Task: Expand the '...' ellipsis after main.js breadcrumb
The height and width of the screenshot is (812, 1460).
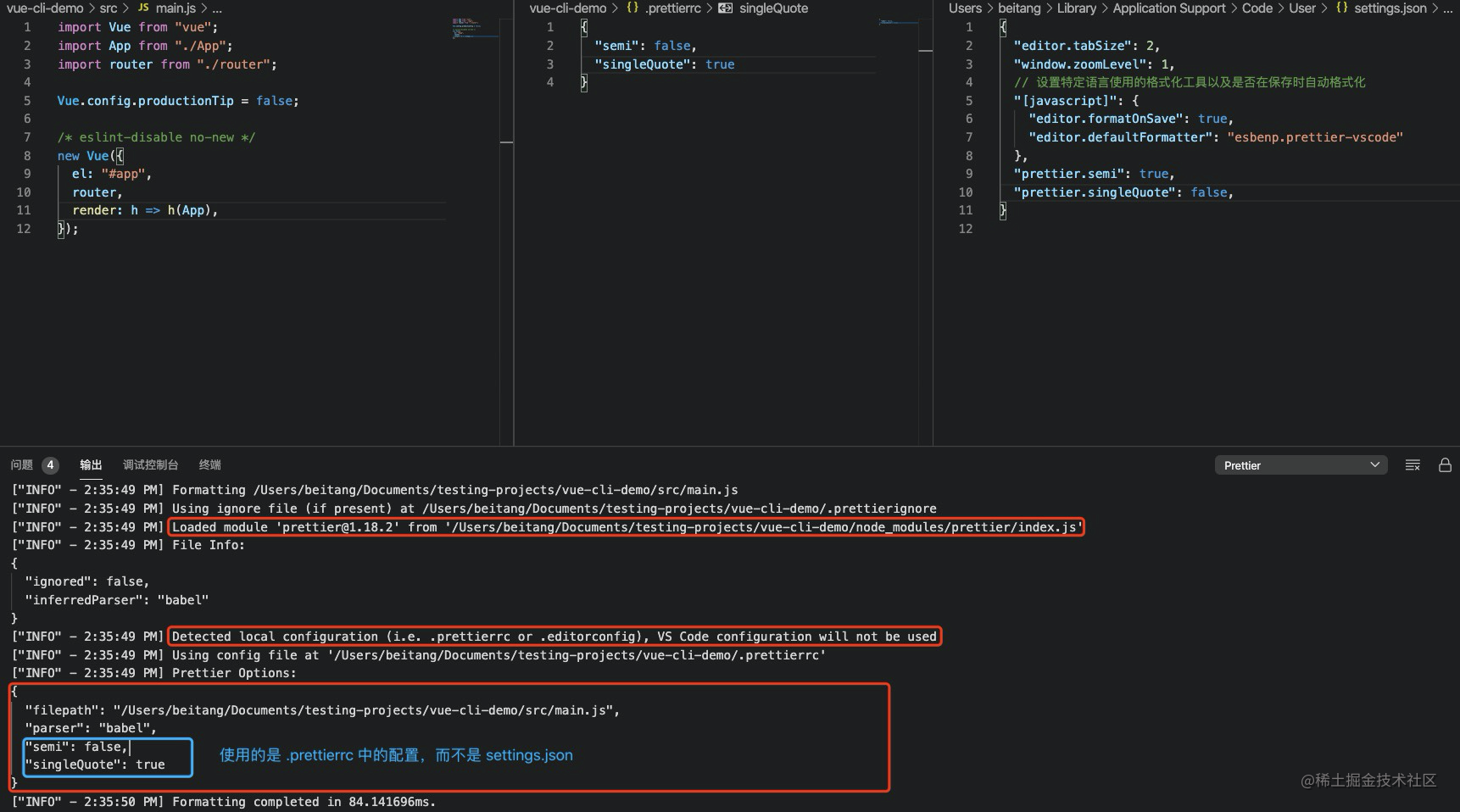Action: 217,8
